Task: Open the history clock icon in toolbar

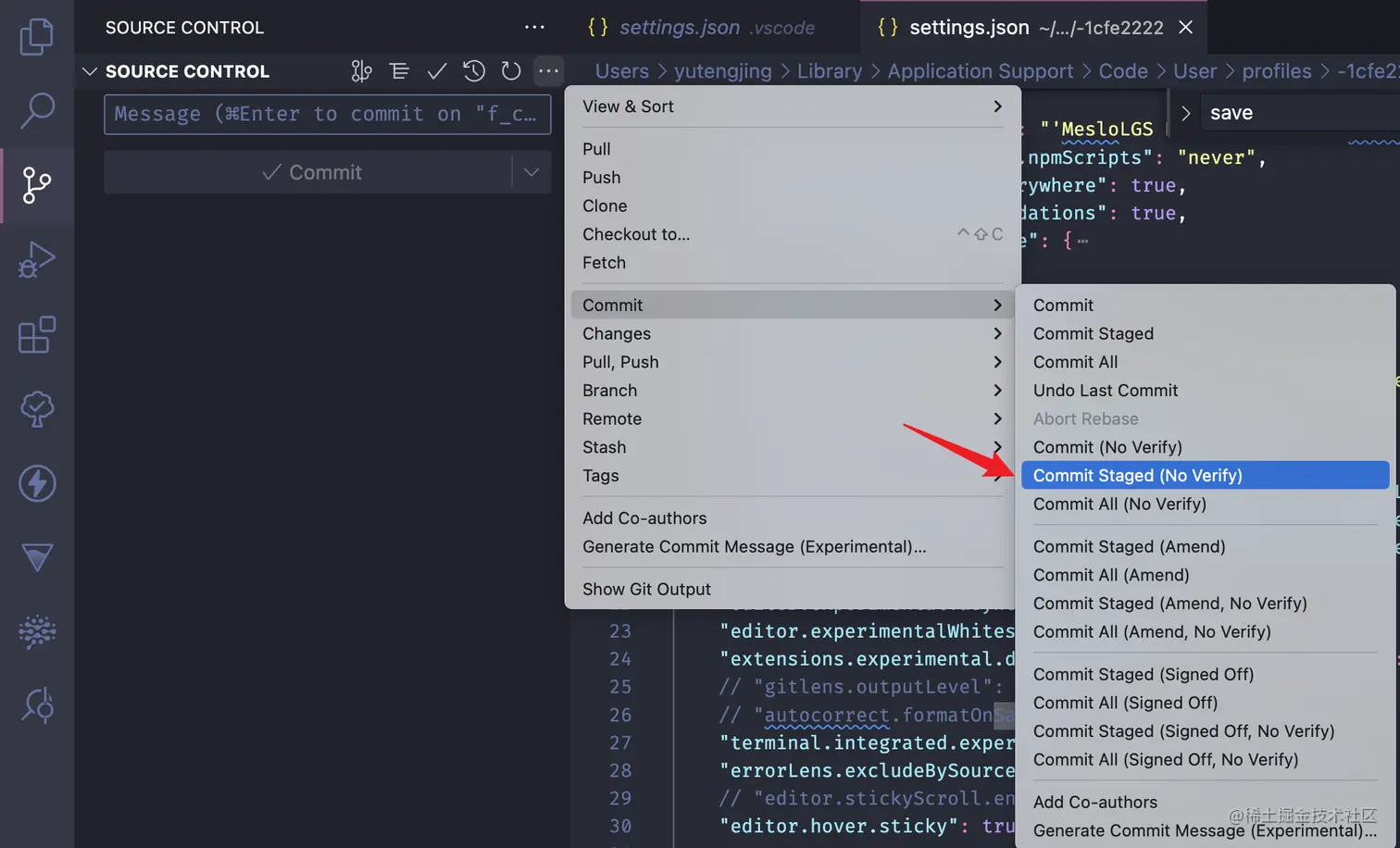Action: (474, 71)
